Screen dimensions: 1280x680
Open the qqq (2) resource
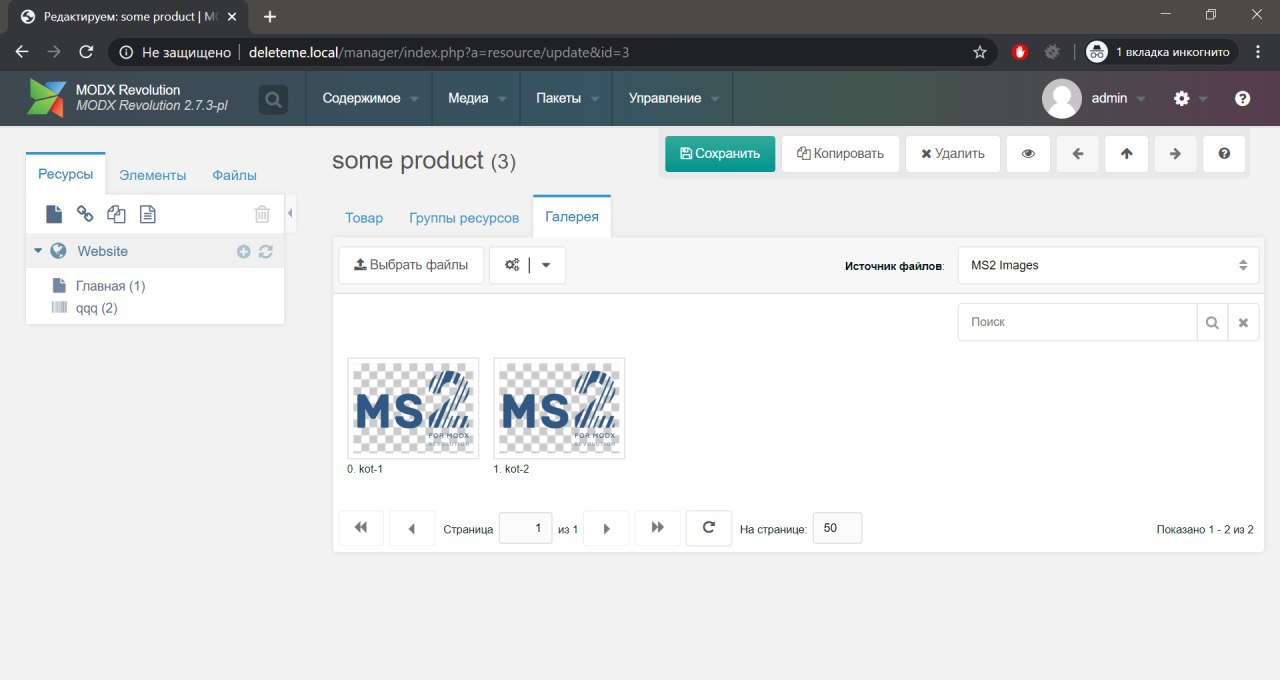tap(96, 308)
